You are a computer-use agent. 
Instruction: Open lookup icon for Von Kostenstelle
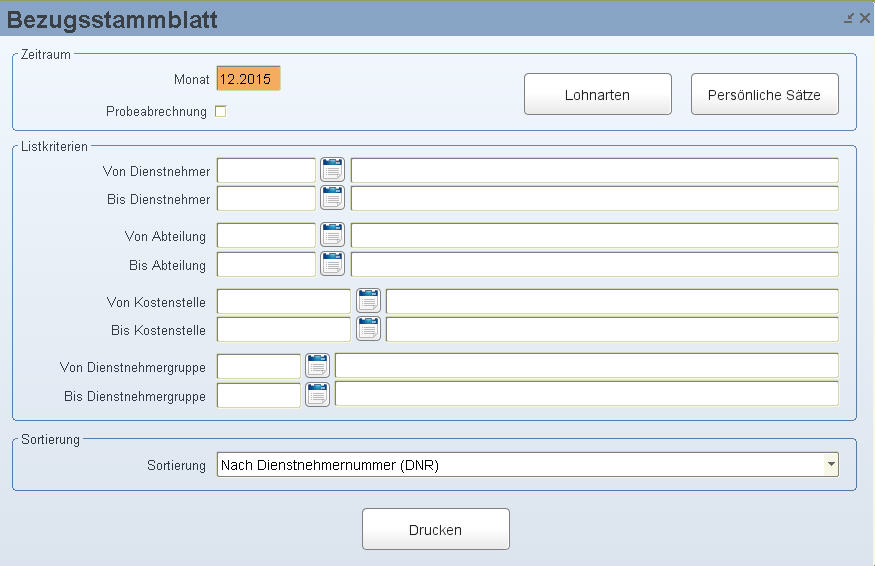pos(368,301)
